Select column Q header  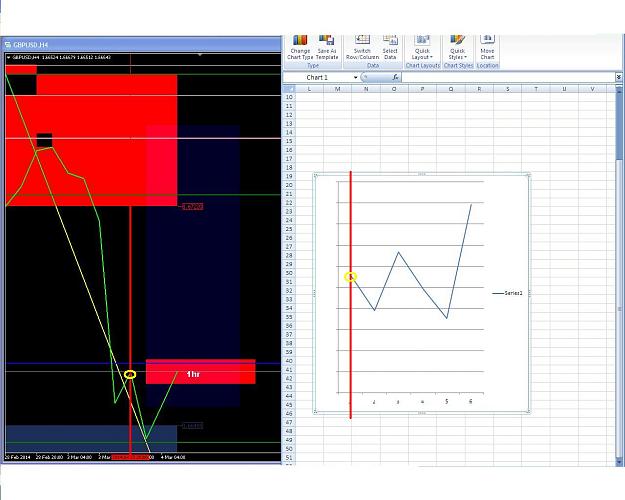pos(451,89)
